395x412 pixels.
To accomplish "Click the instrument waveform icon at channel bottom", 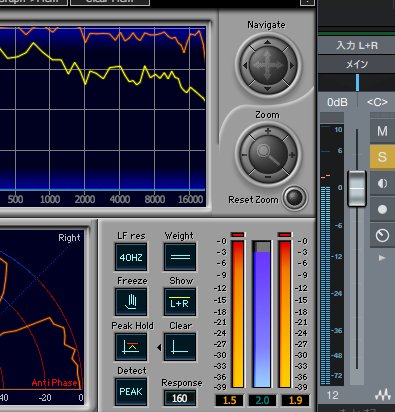I will coord(383,395).
